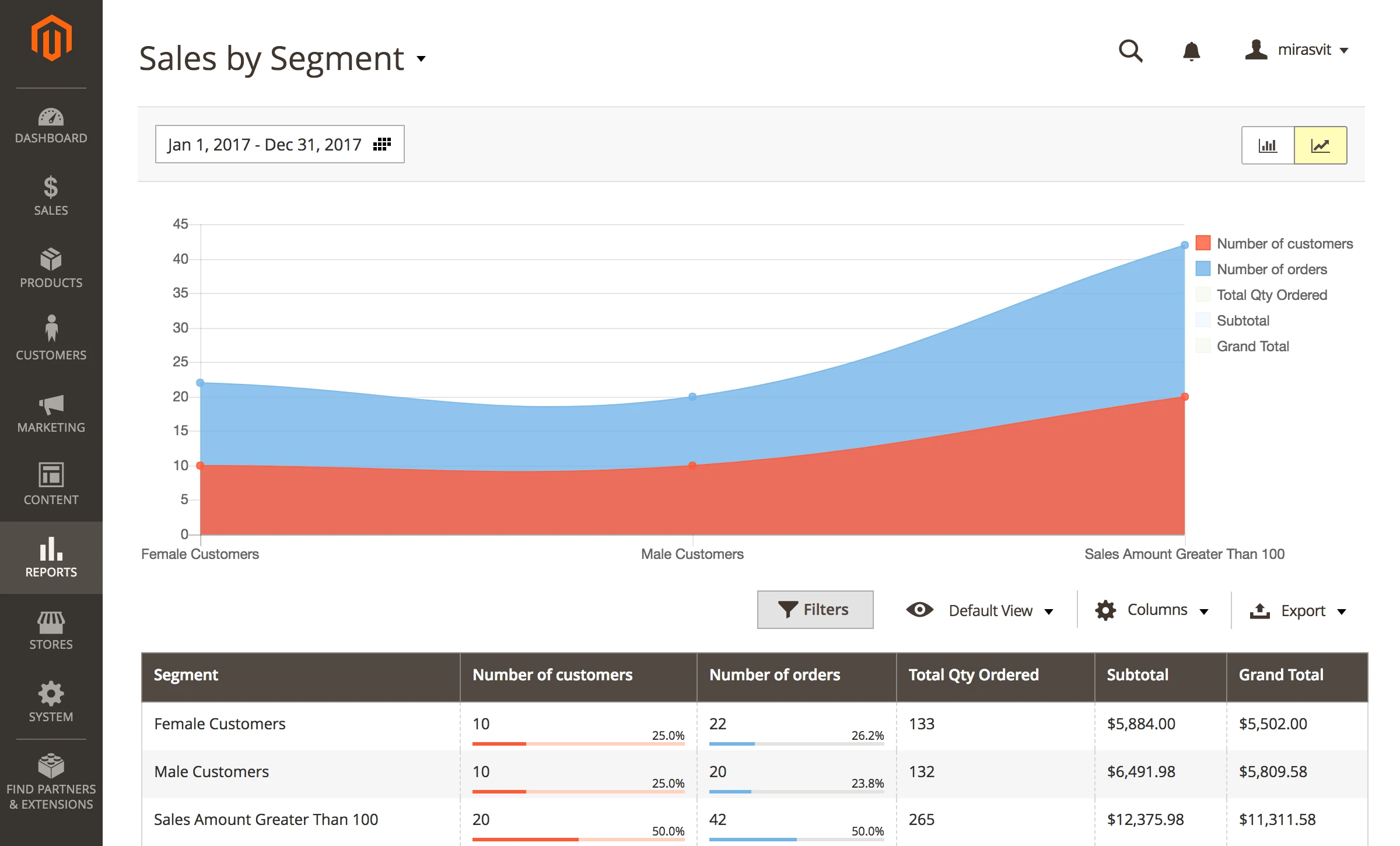Sort by Number of orders column header
This screenshot has width=1400, height=846.
(774, 675)
